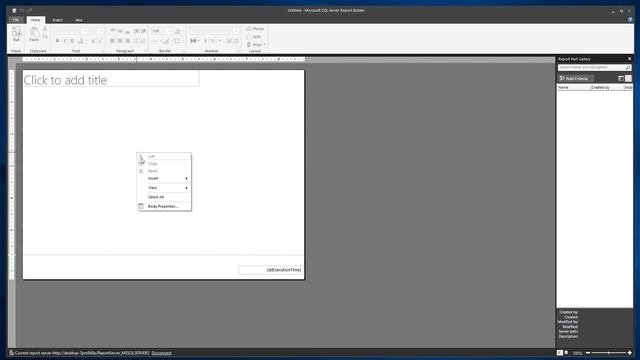Open the font name combo box

71,31
